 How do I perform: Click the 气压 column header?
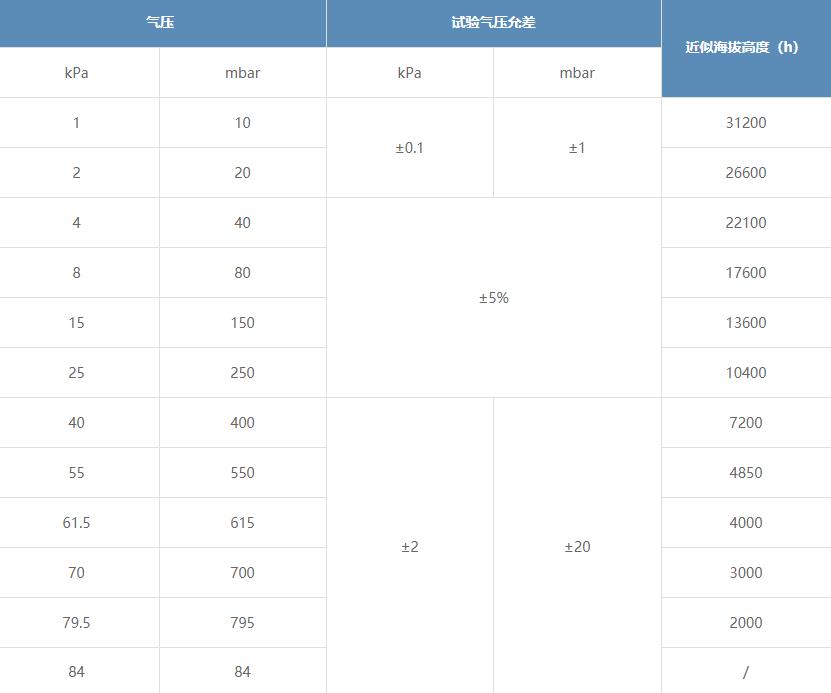click(x=160, y=22)
